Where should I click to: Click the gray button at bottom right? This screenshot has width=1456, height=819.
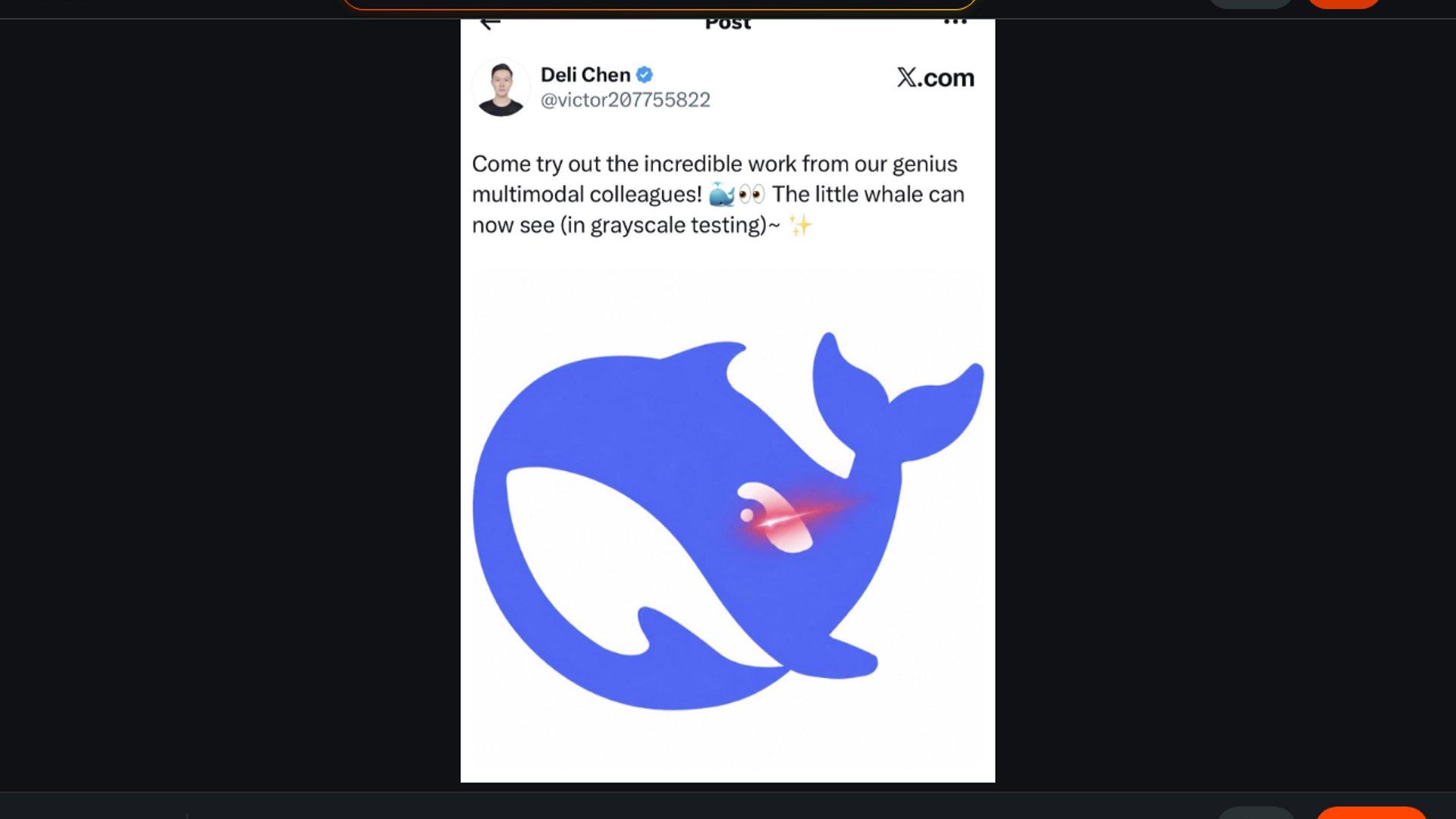pyautogui.click(x=1256, y=813)
